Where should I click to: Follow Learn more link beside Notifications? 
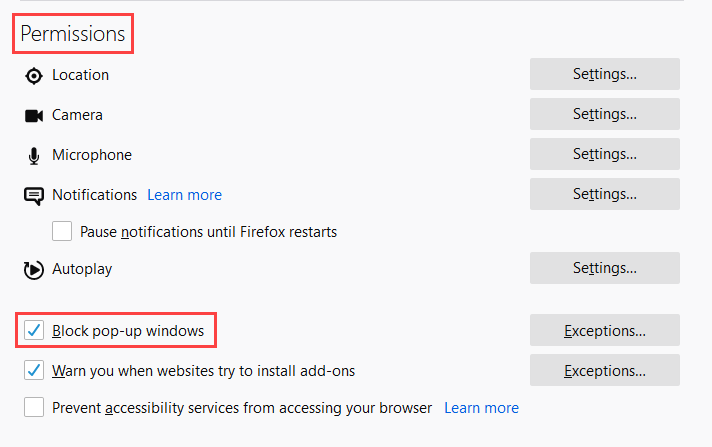184,195
